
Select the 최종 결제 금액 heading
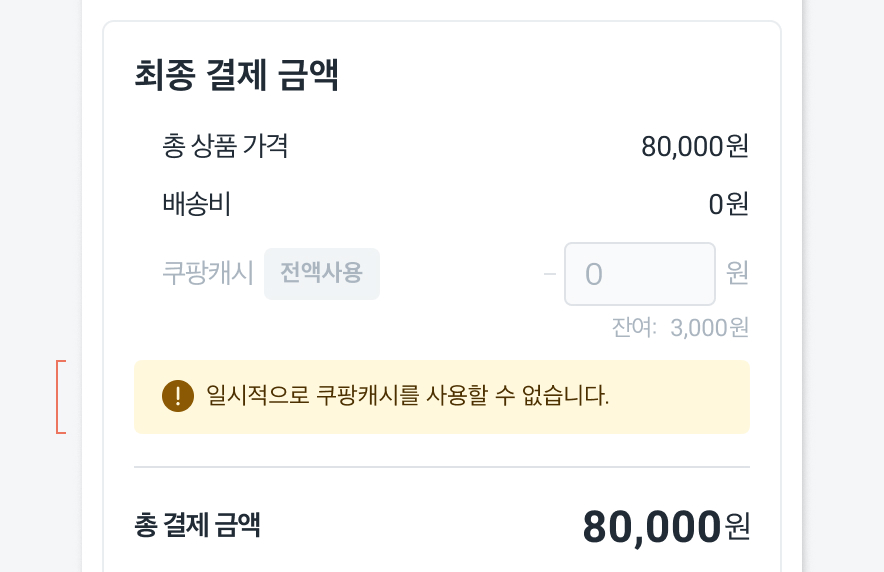point(236,77)
